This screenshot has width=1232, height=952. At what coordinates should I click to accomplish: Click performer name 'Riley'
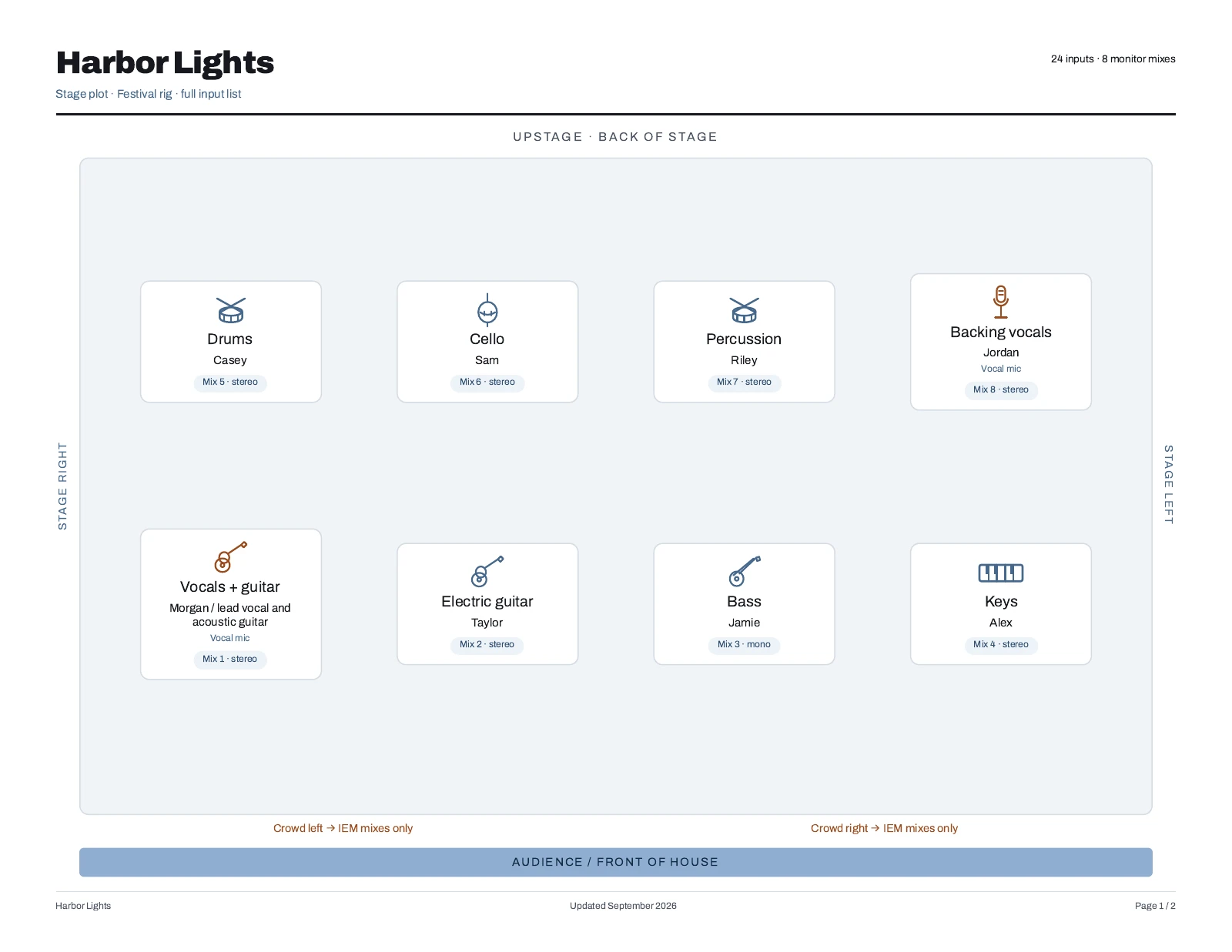coord(745,360)
